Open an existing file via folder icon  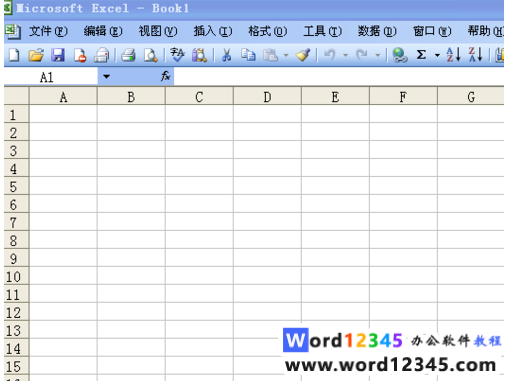(36, 55)
